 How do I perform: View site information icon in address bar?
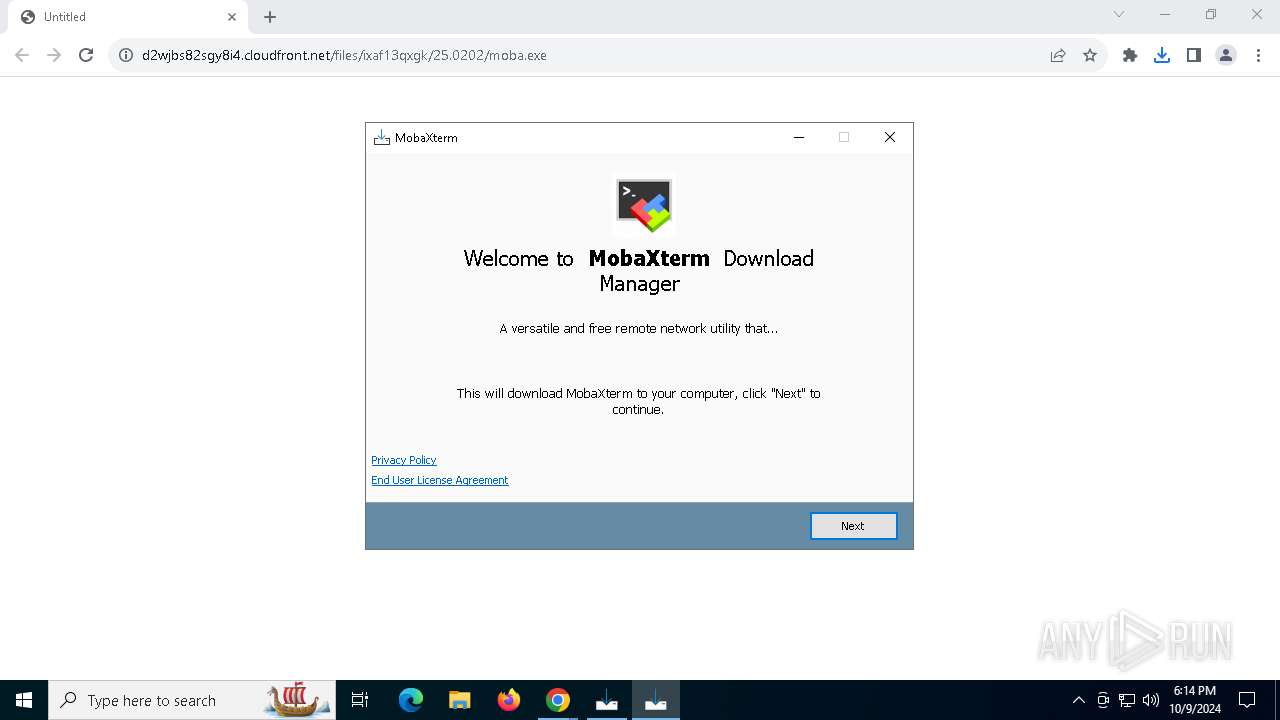point(126,55)
